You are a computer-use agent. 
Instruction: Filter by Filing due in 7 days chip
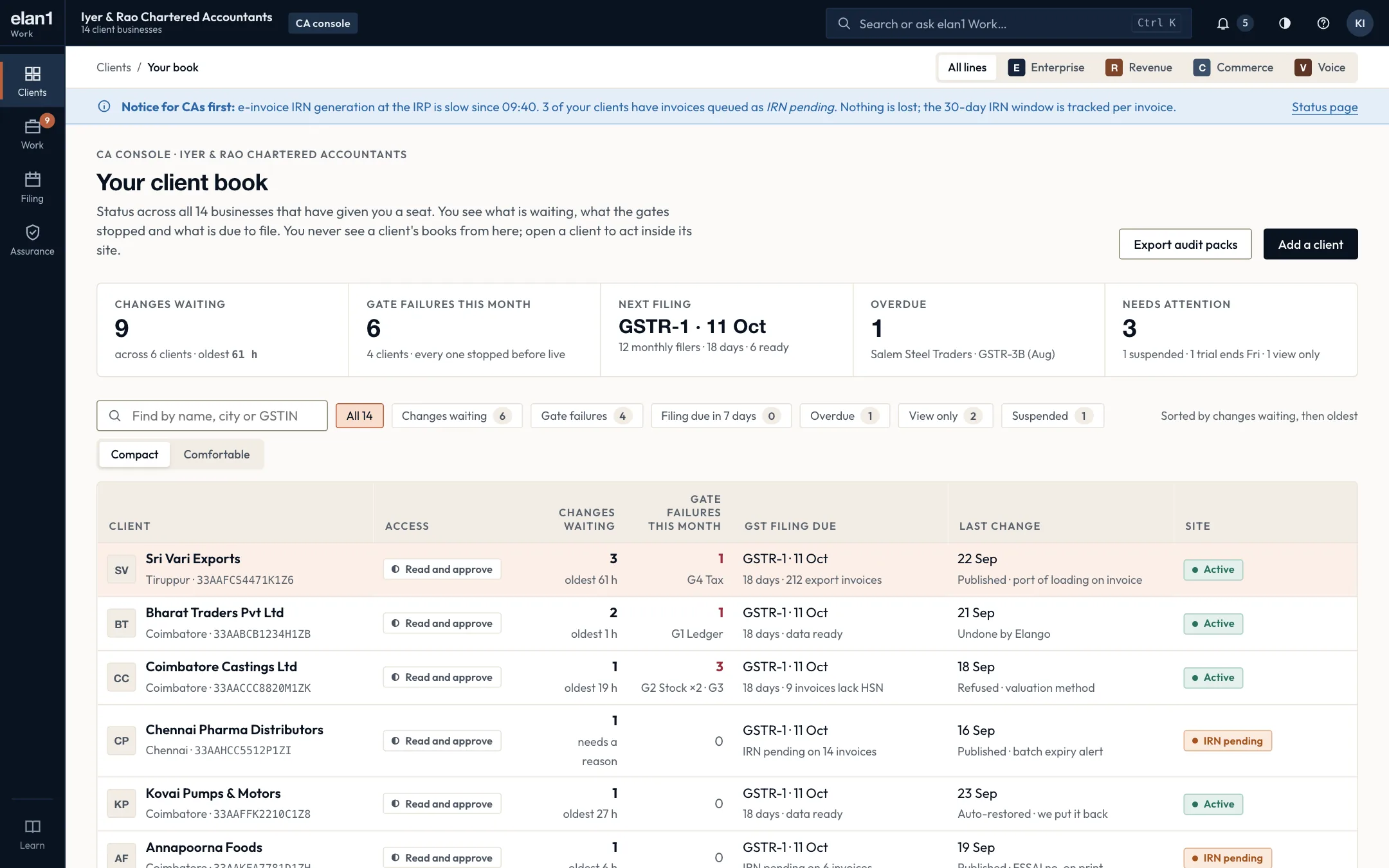coord(721,416)
